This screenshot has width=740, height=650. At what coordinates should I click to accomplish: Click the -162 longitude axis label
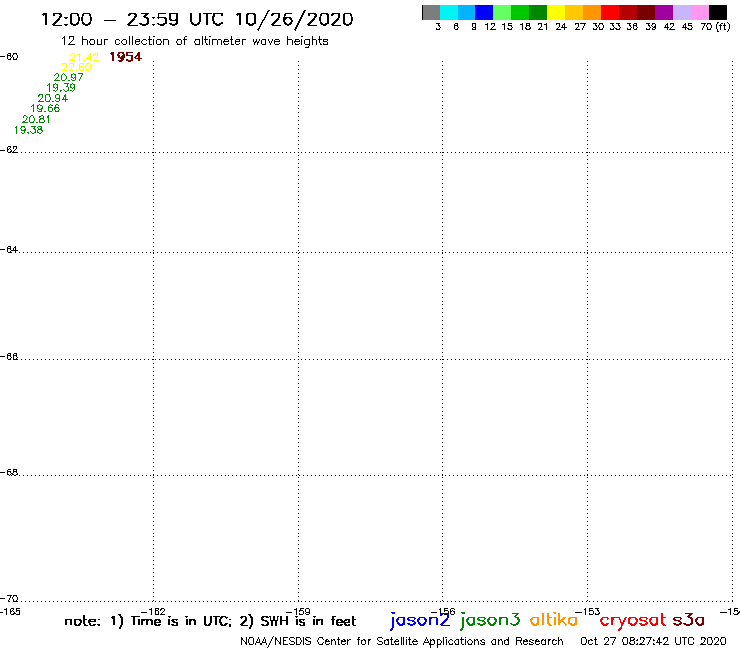[x=153, y=612]
